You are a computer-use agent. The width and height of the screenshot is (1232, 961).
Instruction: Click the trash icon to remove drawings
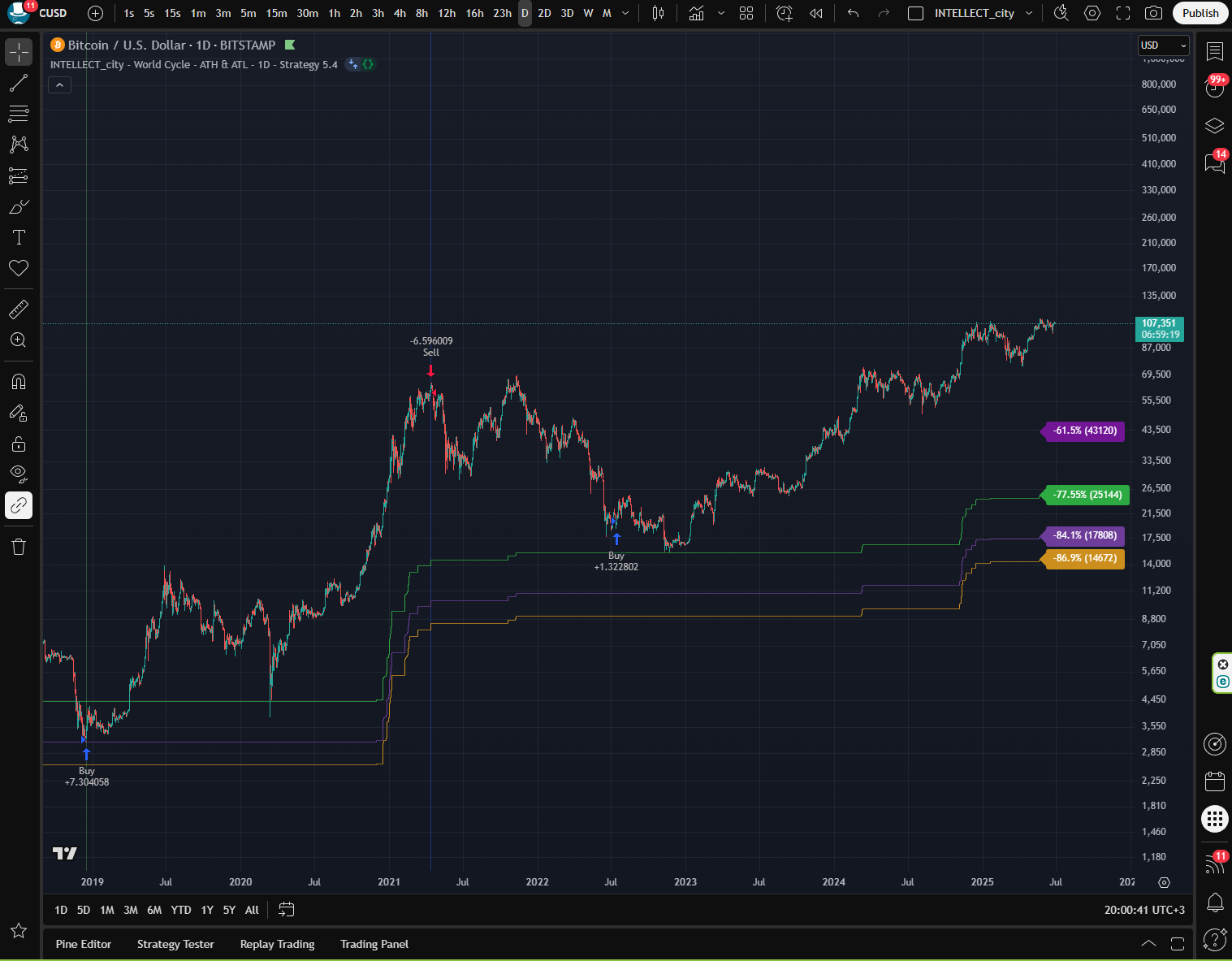tap(19, 547)
